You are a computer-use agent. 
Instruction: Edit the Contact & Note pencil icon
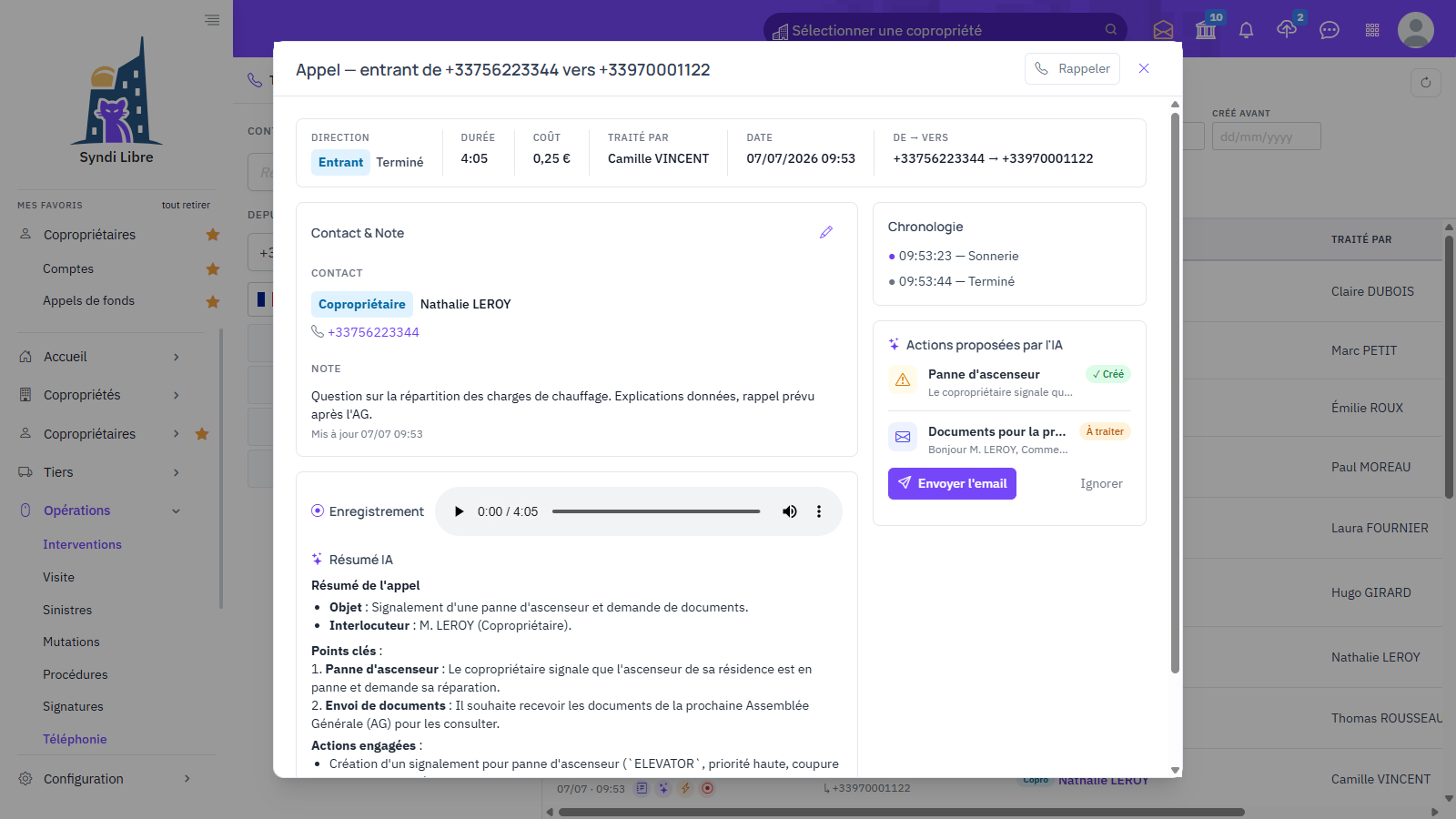tap(826, 233)
